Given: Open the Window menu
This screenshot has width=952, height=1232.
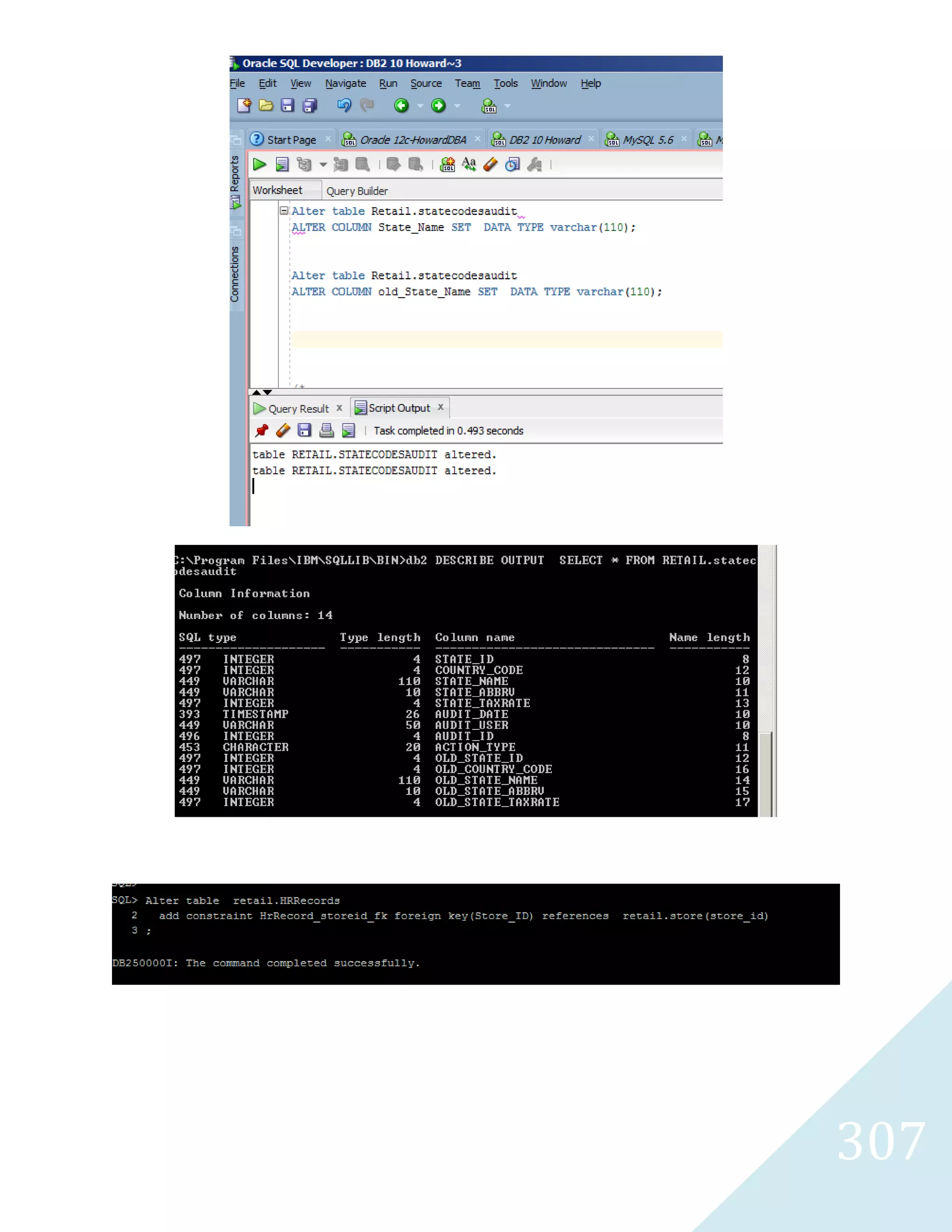Looking at the screenshot, I should [549, 83].
